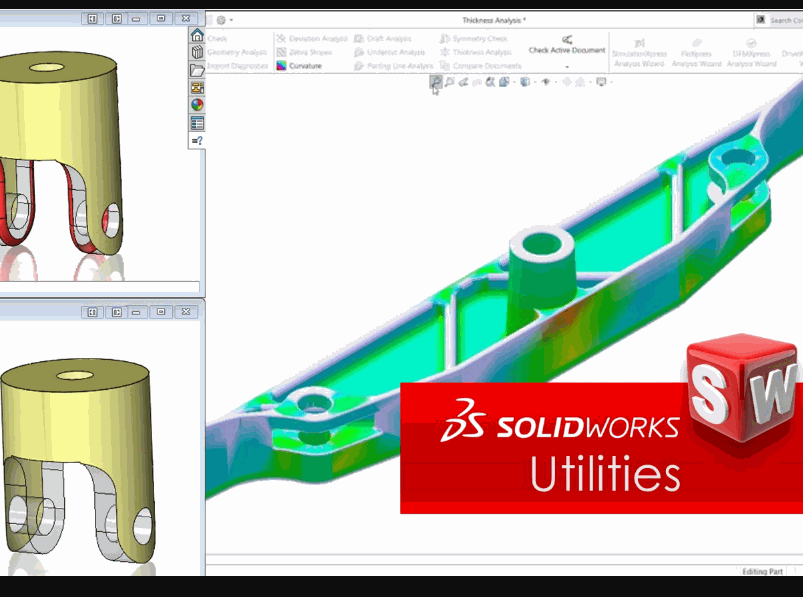This screenshot has height=597, width=803.
Task: Click in the Search Commands field
Action: click(786, 20)
